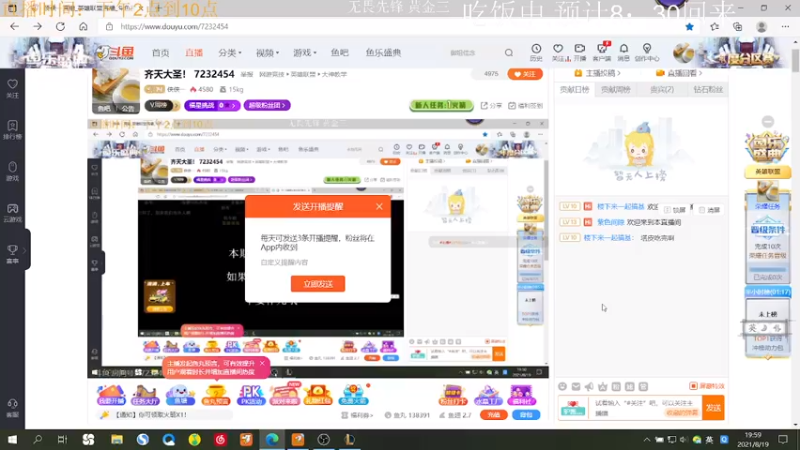
Task: Open the 鱼乐盛典 nav item
Action: 383,53
